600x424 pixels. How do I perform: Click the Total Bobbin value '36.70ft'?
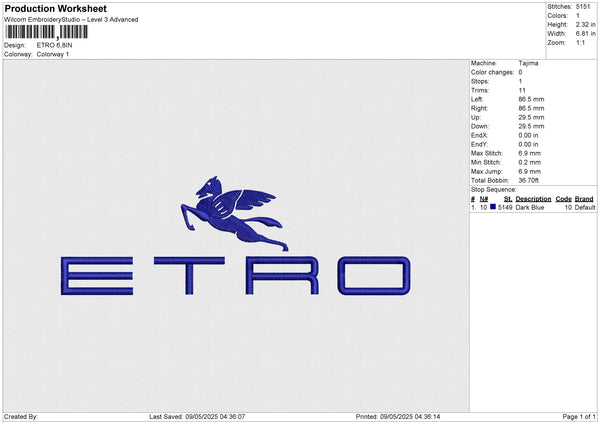click(528, 180)
